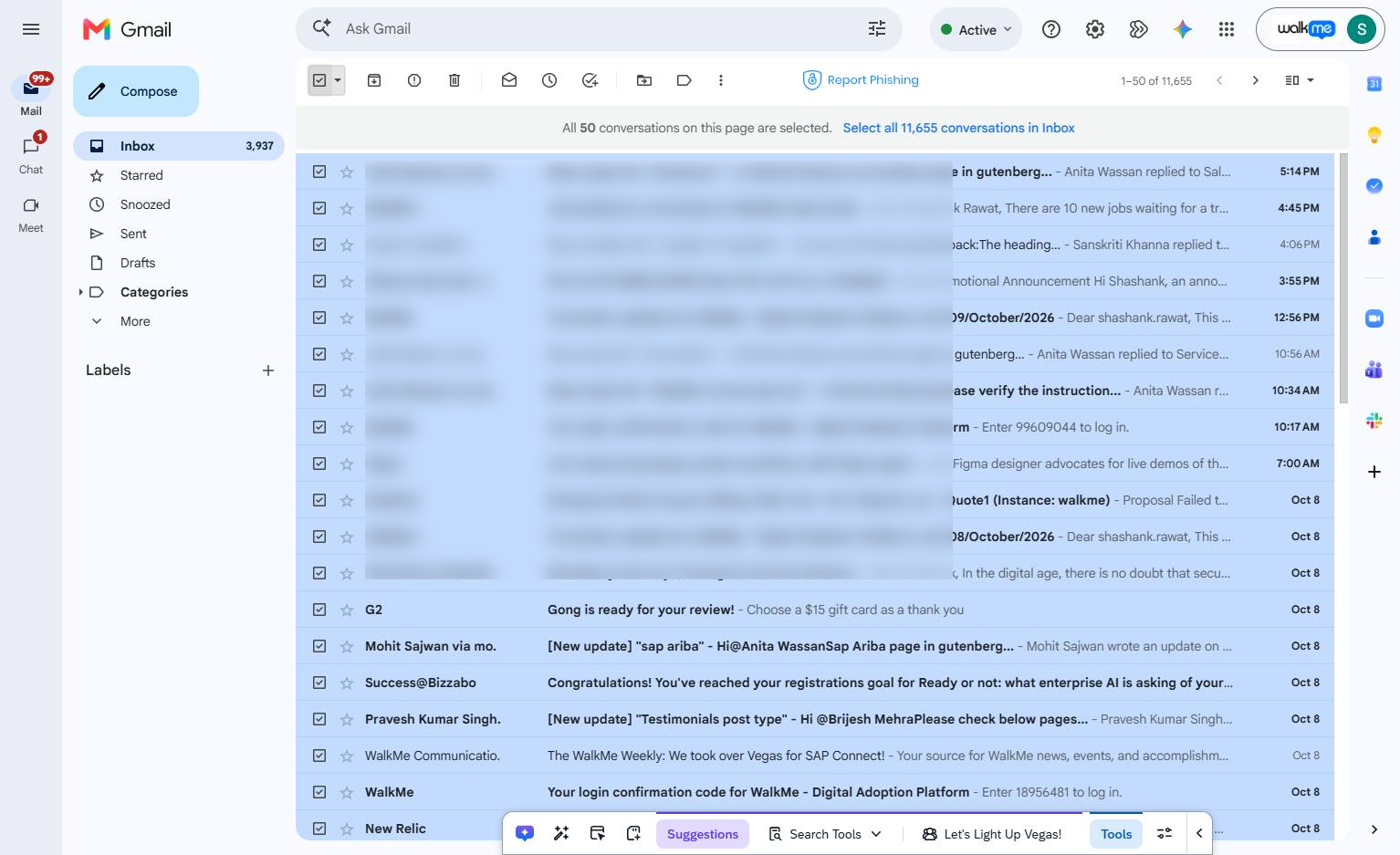Open the Active status dropdown
Viewport: 1400px width, 855px height.
coord(976,29)
